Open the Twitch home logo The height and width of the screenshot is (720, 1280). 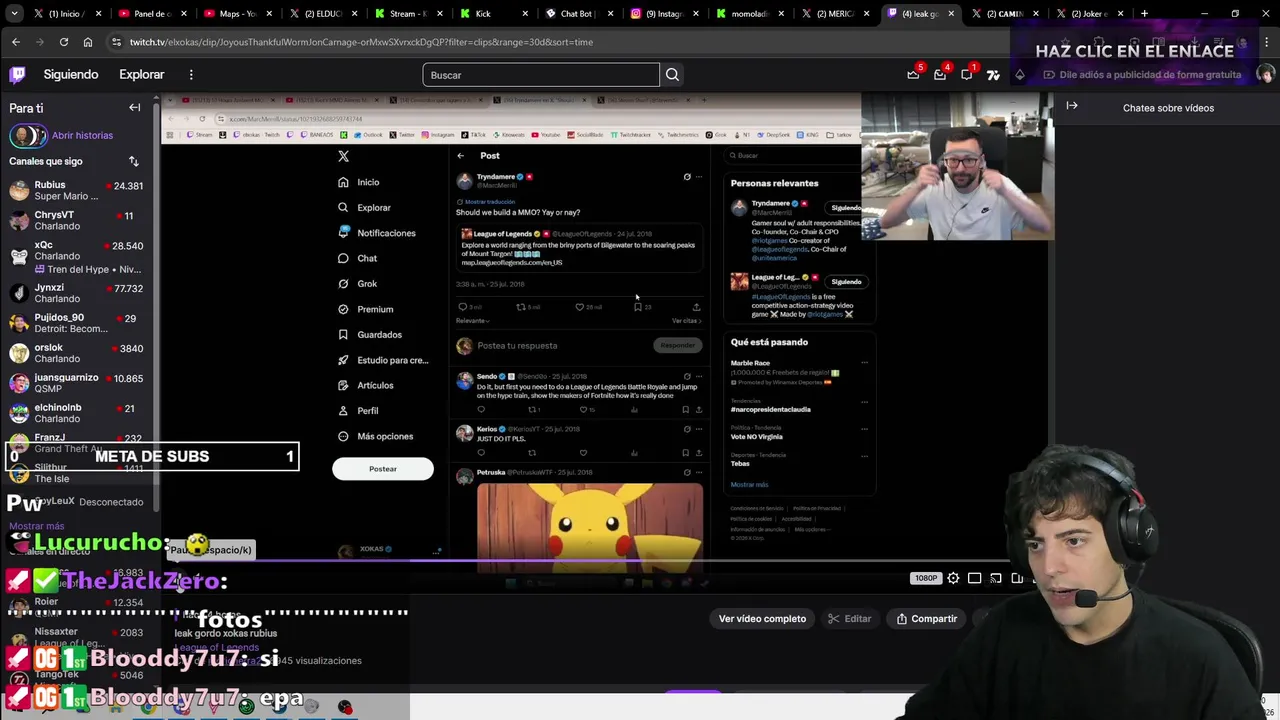coord(17,75)
